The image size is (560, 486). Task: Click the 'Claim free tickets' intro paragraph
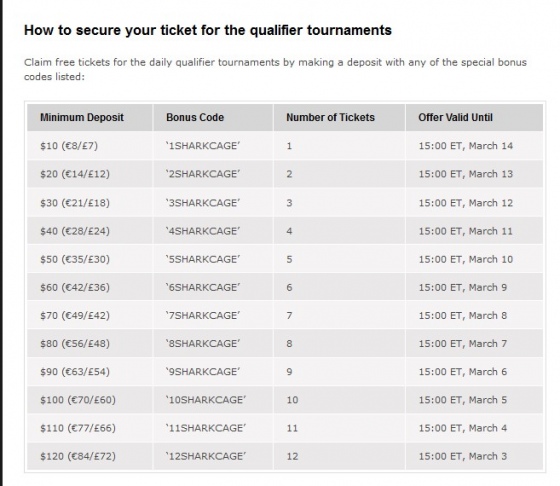[x=275, y=69]
